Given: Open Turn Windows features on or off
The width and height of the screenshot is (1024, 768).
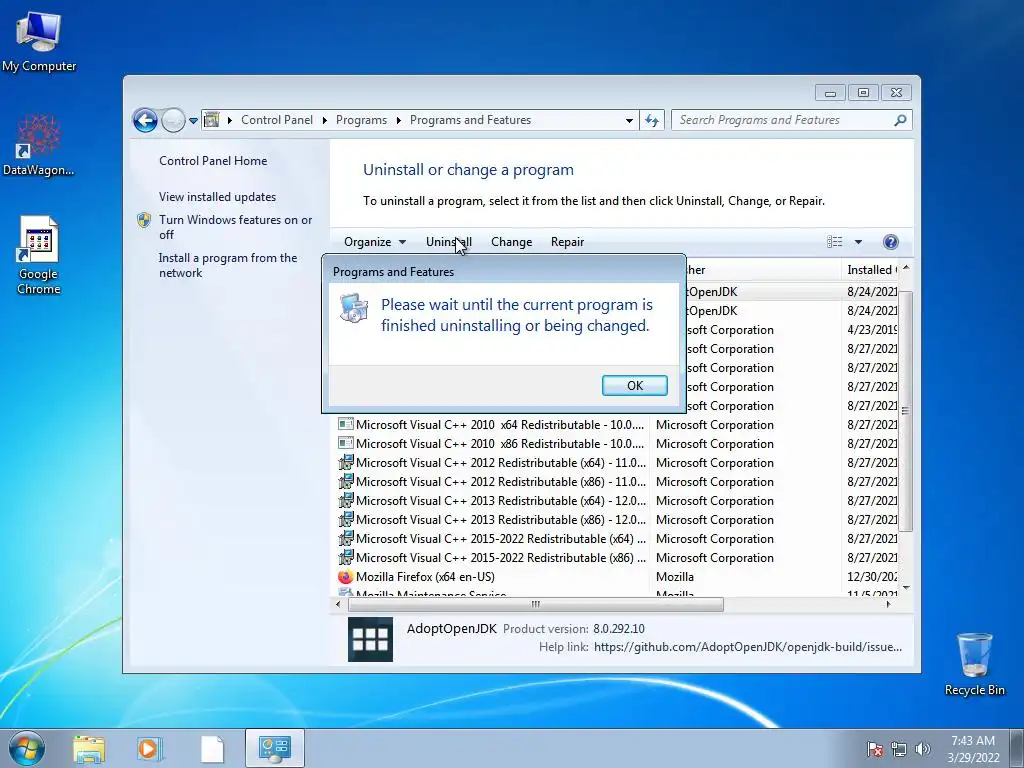Looking at the screenshot, I should pos(236,227).
